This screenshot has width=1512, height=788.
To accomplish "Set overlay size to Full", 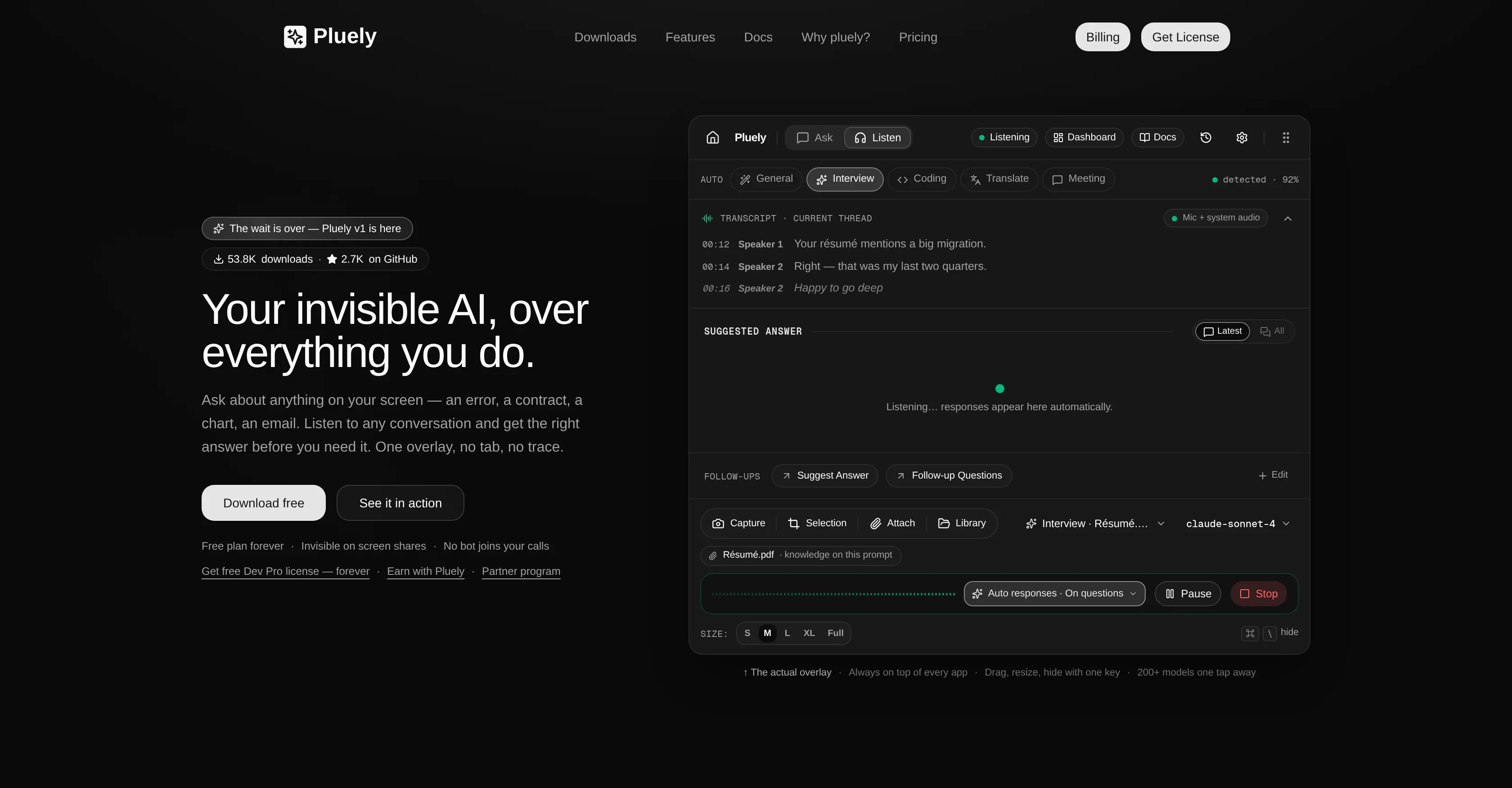I will [x=835, y=633].
